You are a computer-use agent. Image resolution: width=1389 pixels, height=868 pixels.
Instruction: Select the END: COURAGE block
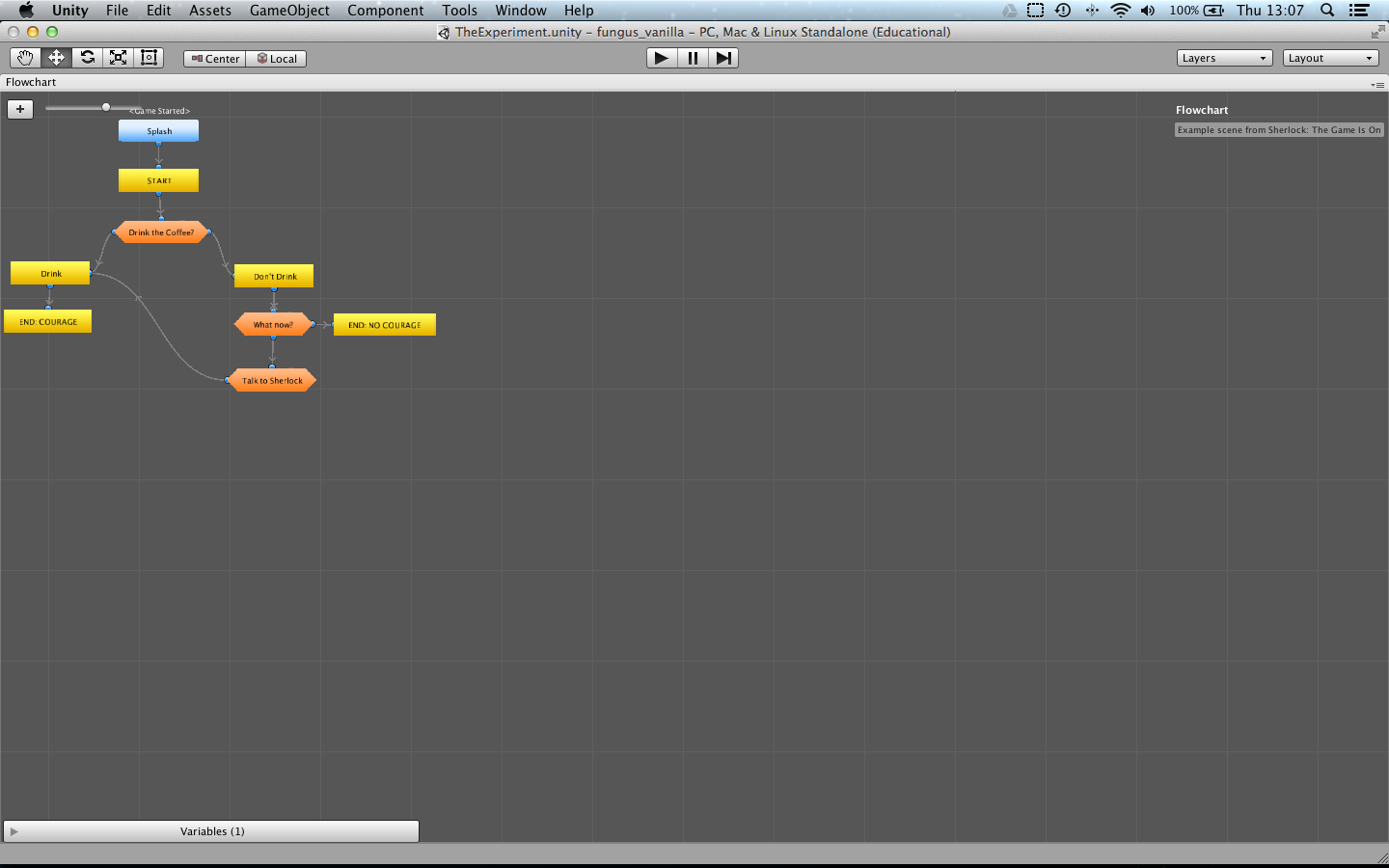click(48, 321)
